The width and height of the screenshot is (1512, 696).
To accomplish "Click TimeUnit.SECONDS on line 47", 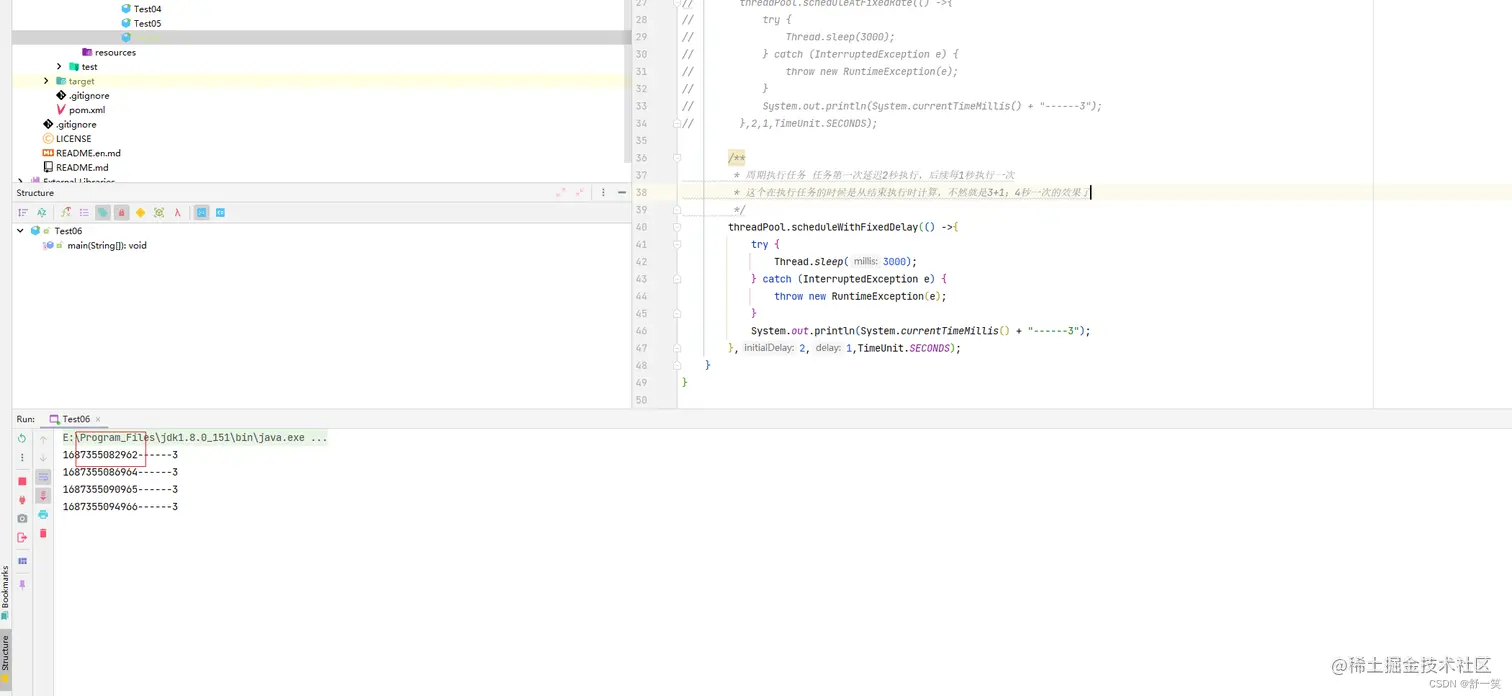I will (903, 348).
